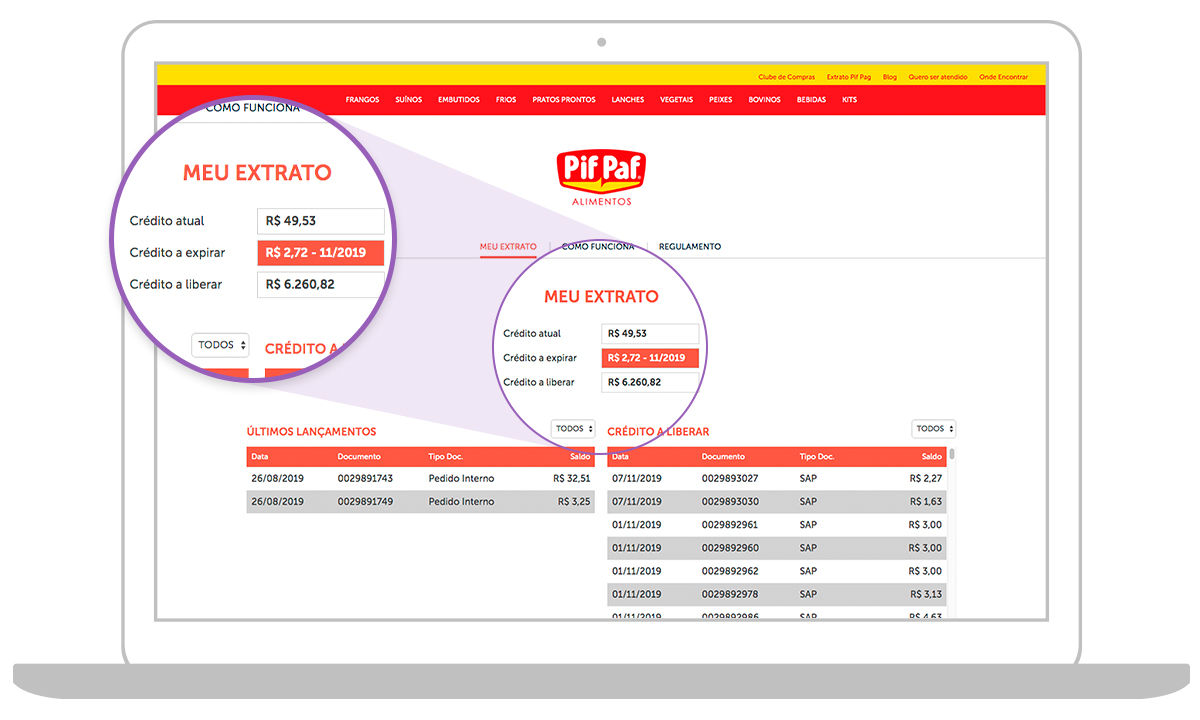Image resolution: width=1200 pixels, height=720 pixels.
Task: Open the LANCHES category
Action: click(628, 100)
